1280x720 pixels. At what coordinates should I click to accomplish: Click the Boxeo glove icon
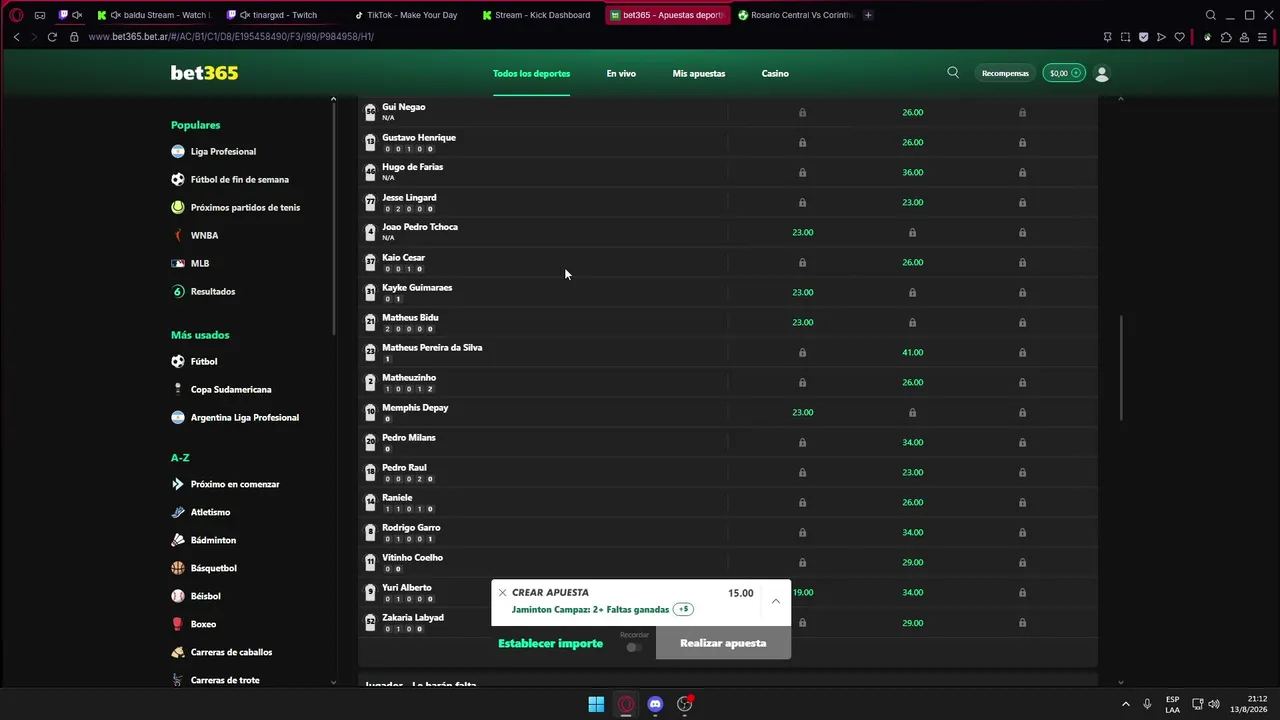178,624
